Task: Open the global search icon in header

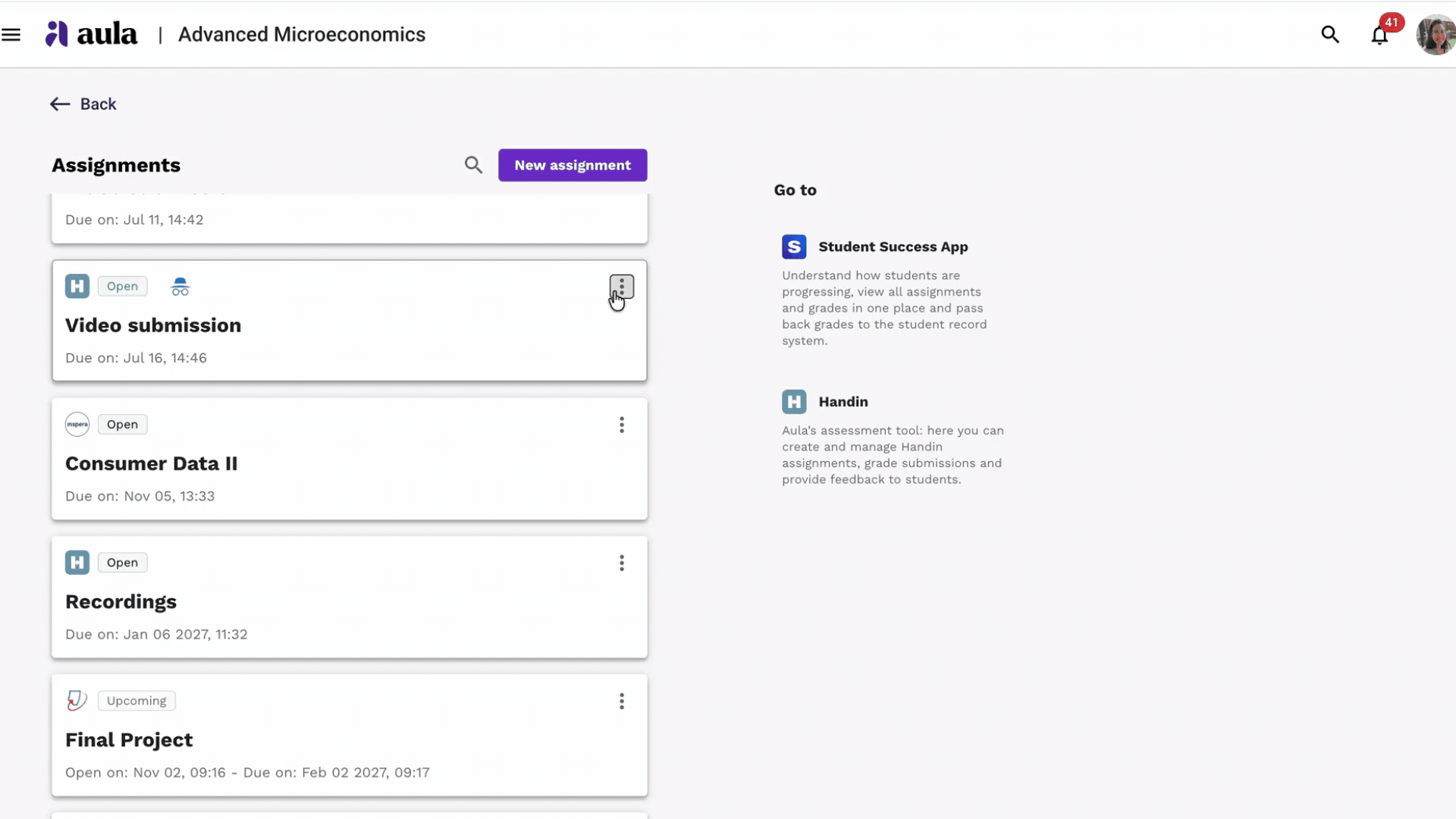Action: (1329, 35)
